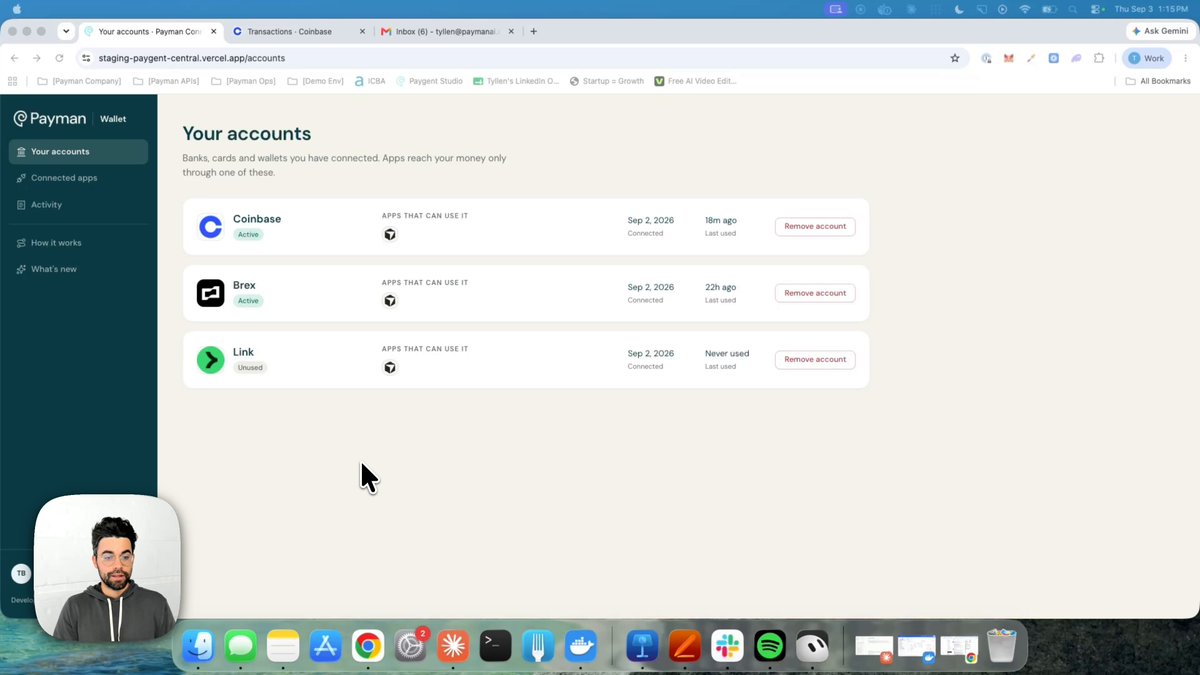Open the Payman Company bookmarks folder
The height and width of the screenshot is (675, 1200).
click(x=79, y=81)
